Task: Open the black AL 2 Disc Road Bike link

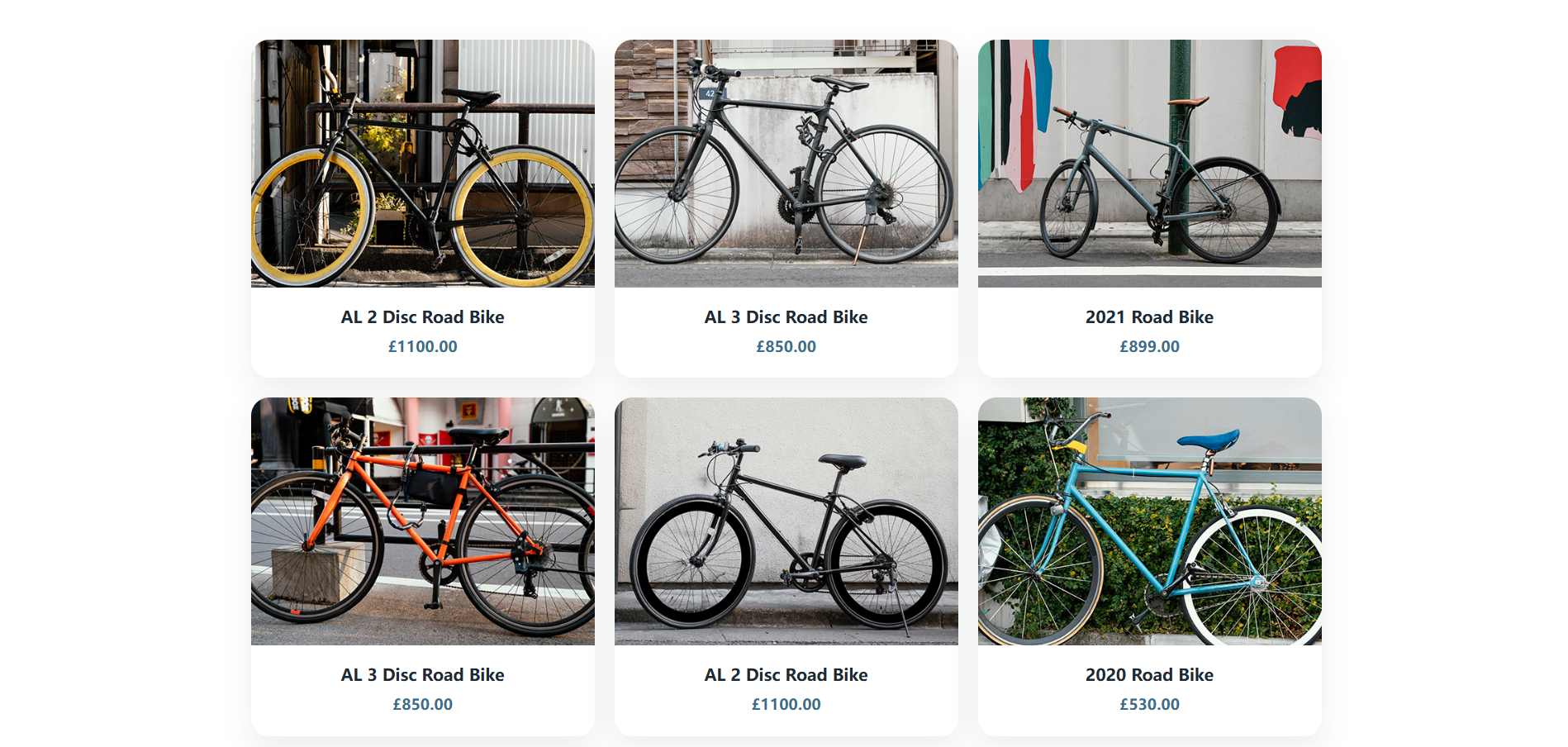Action: point(785,674)
